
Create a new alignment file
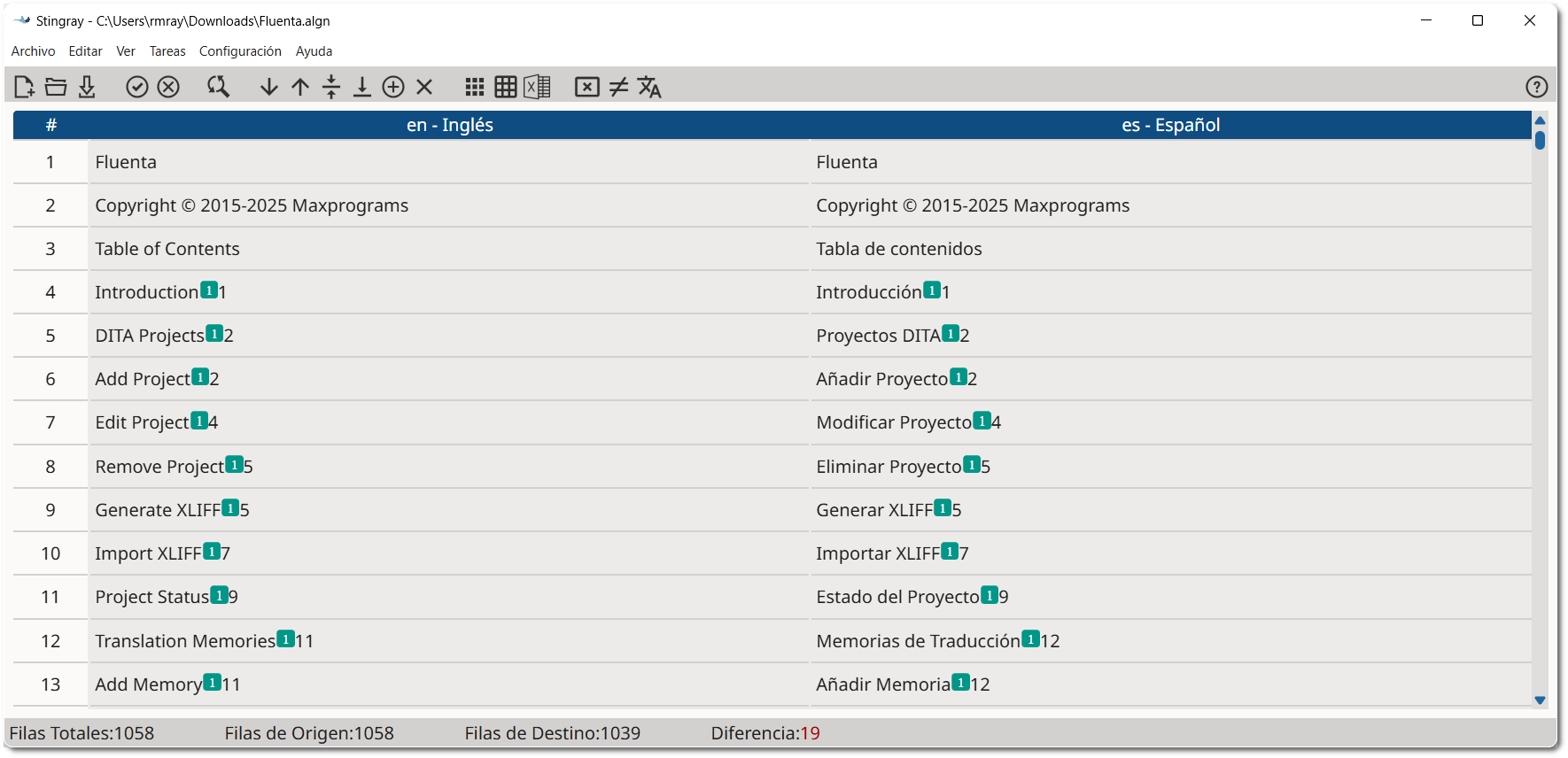coord(25,87)
